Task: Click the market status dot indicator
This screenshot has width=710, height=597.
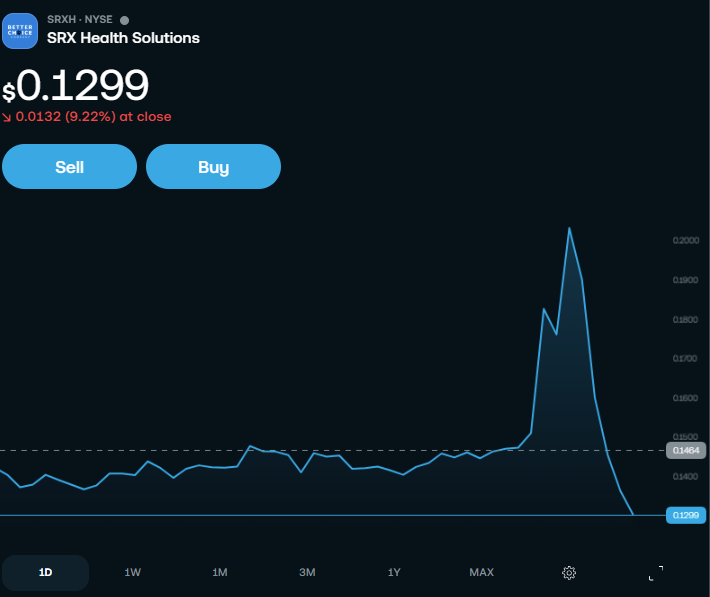Action: click(x=125, y=20)
